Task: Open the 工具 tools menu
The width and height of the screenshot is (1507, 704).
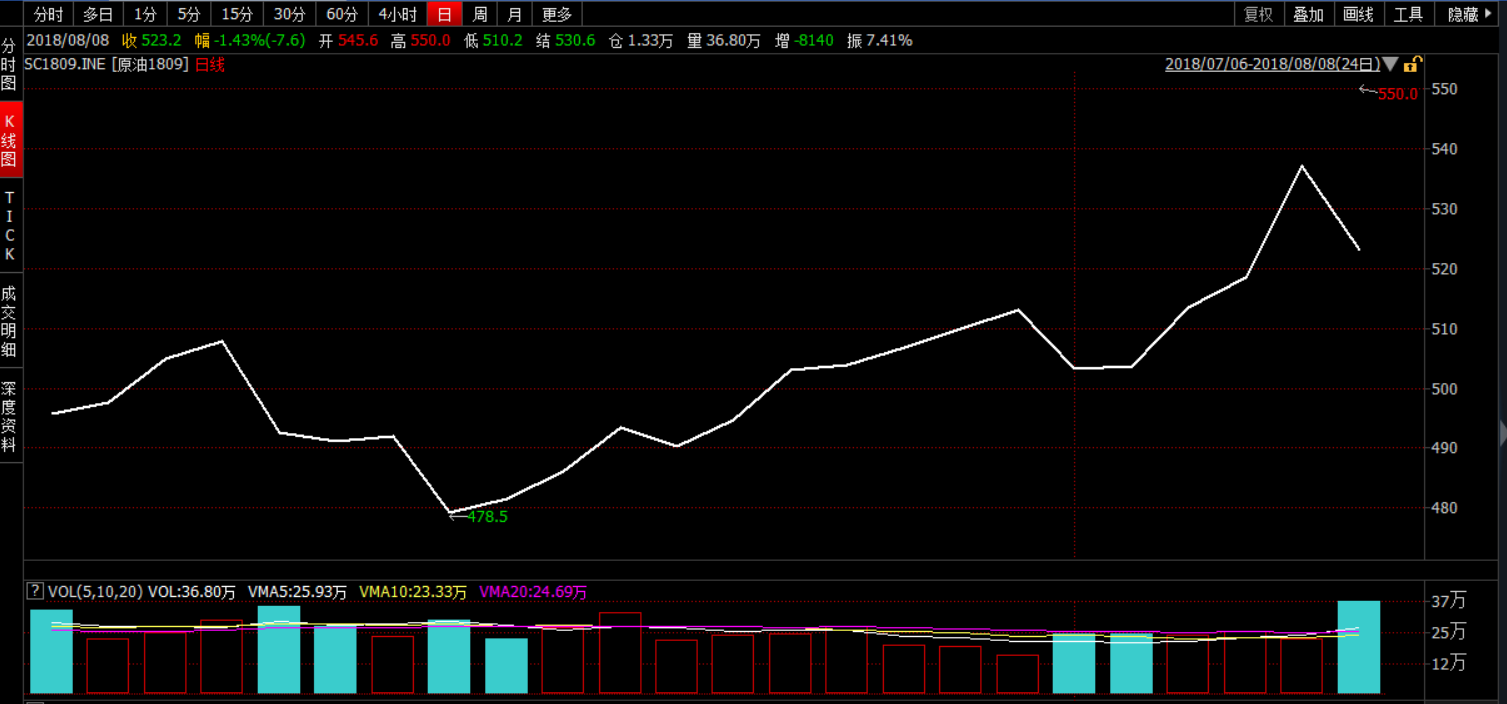Action: point(1408,14)
